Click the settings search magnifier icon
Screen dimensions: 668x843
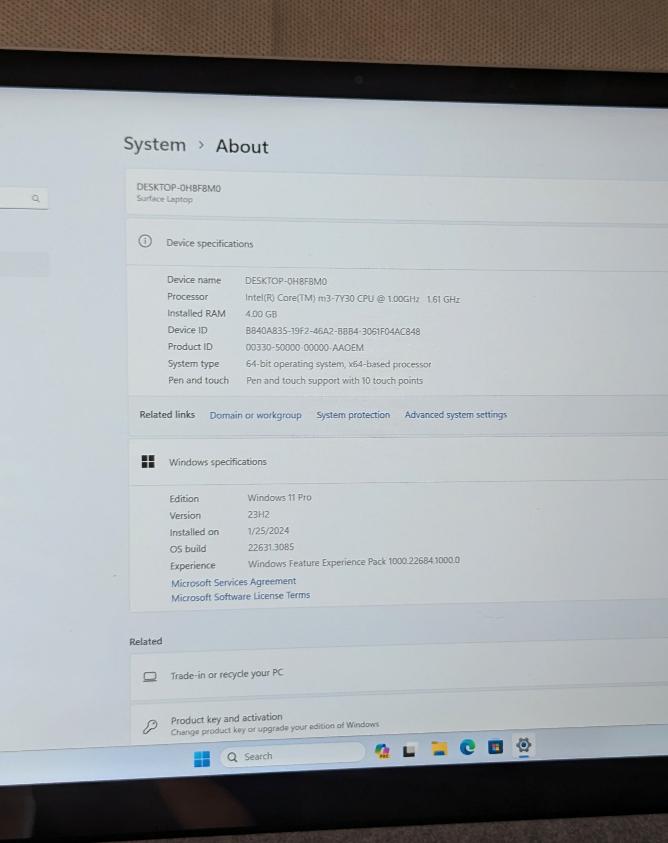click(36, 198)
